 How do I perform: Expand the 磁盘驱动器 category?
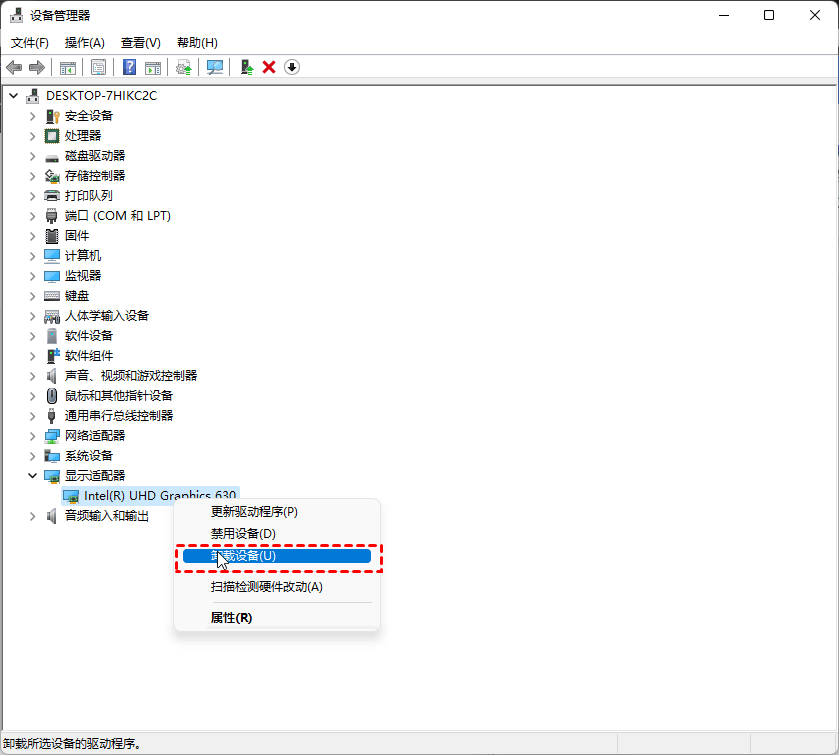[32, 156]
